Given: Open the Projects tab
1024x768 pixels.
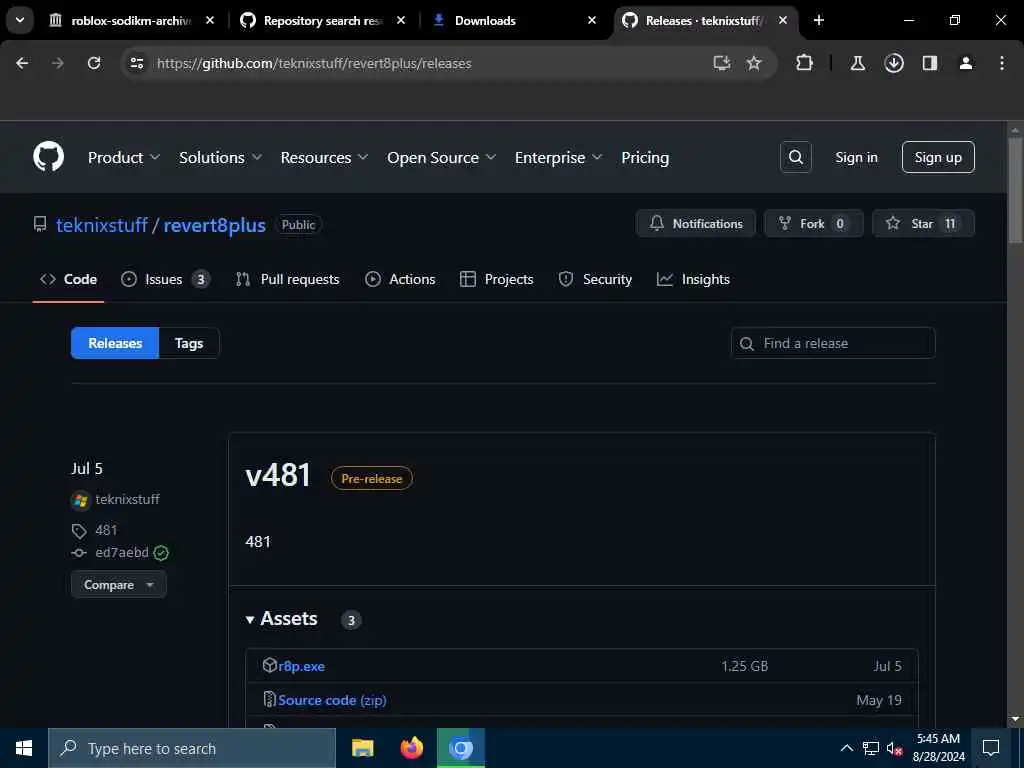Looking at the screenshot, I should [x=496, y=279].
